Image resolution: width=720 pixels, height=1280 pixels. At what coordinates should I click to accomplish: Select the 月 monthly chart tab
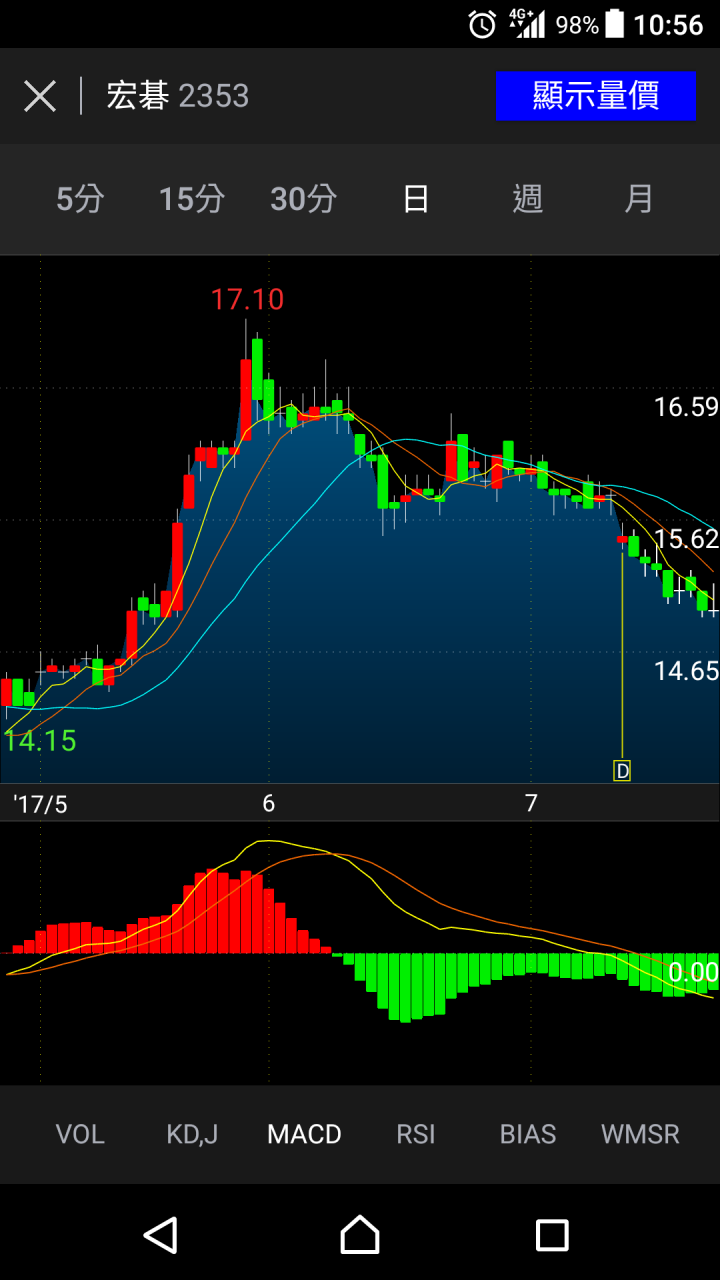point(639,199)
